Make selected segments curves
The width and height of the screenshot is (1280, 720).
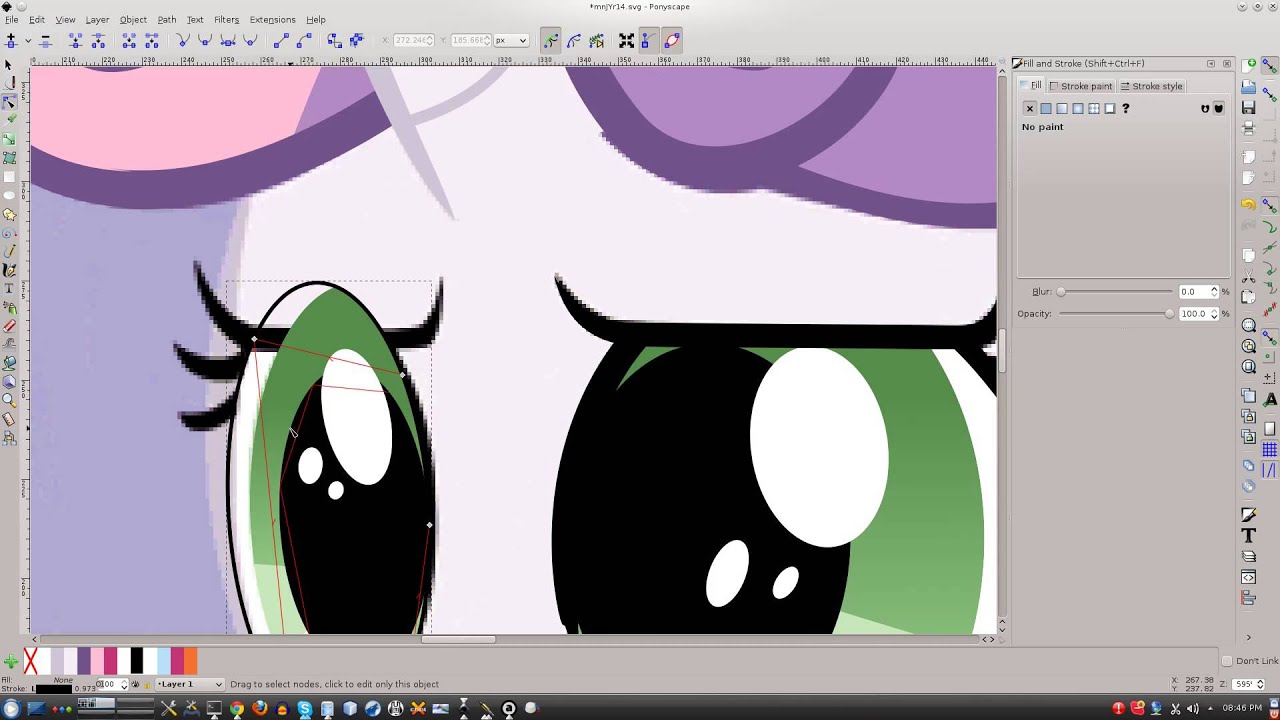coord(304,41)
